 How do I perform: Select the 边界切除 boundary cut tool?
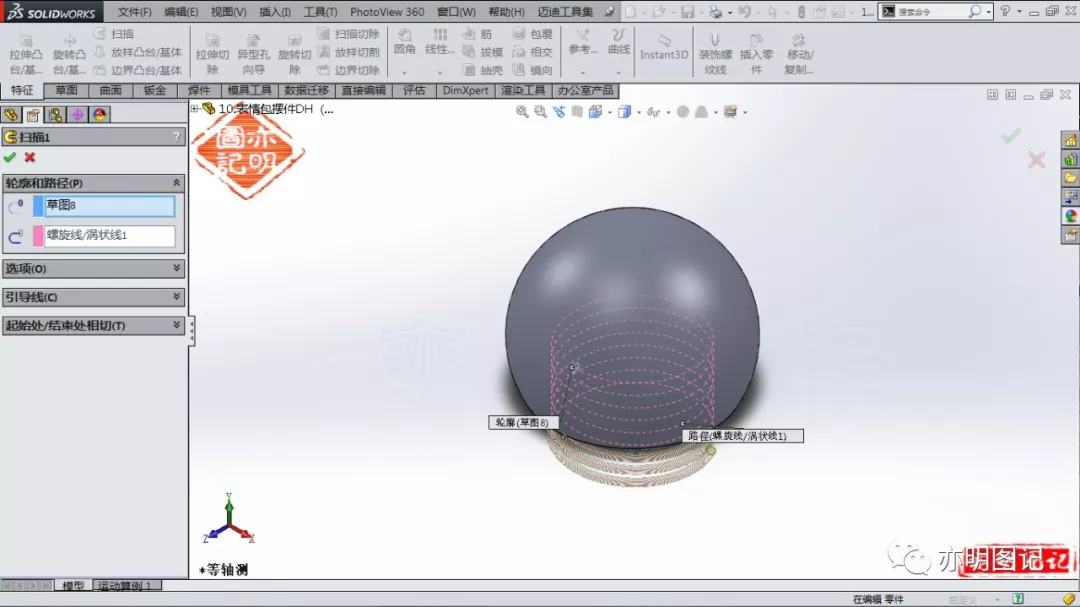(349, 70)
